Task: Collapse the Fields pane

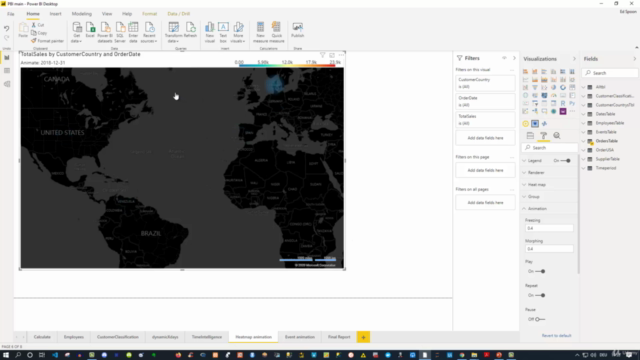Action: coord(634,59)
